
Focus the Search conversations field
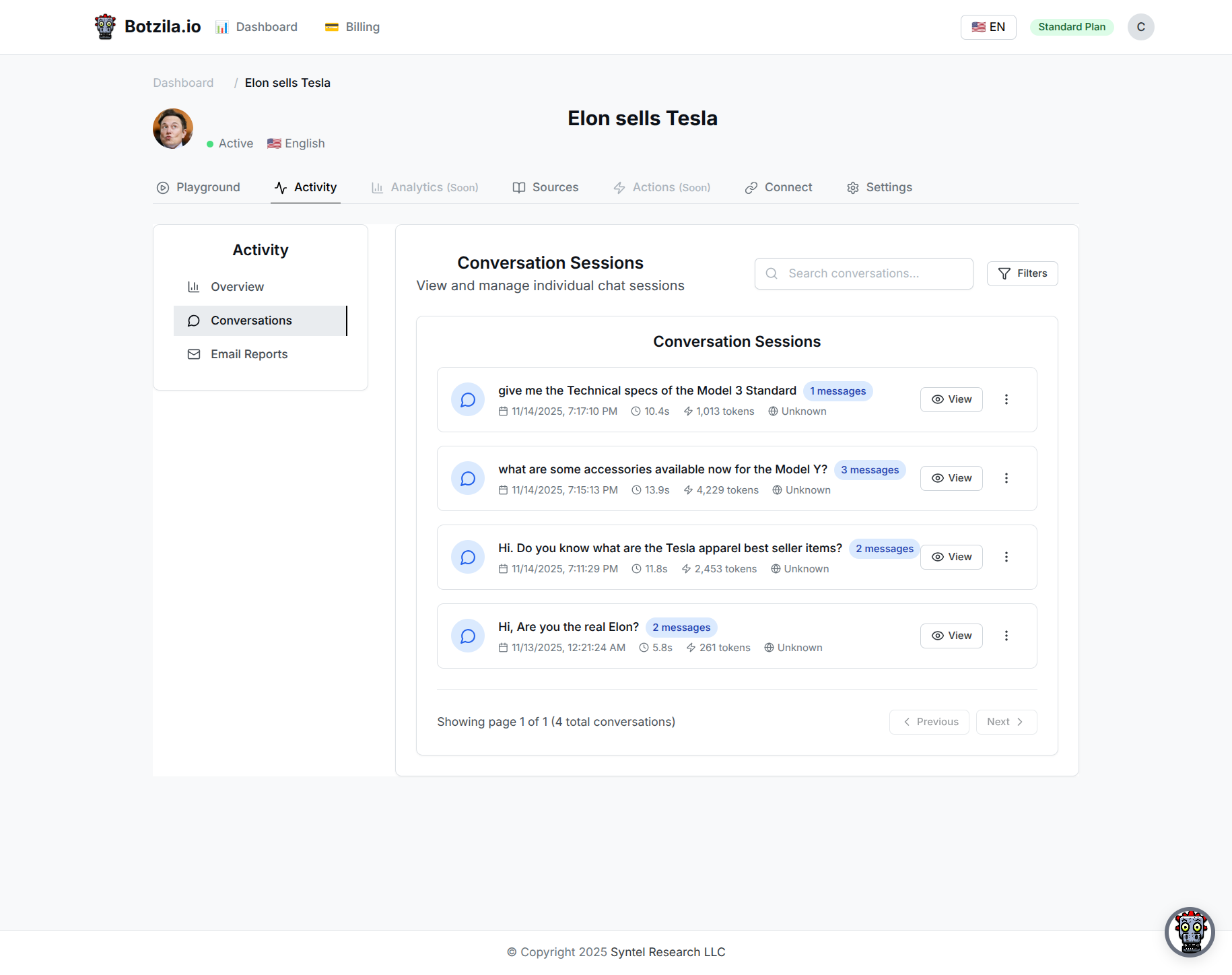click(864, 273)
